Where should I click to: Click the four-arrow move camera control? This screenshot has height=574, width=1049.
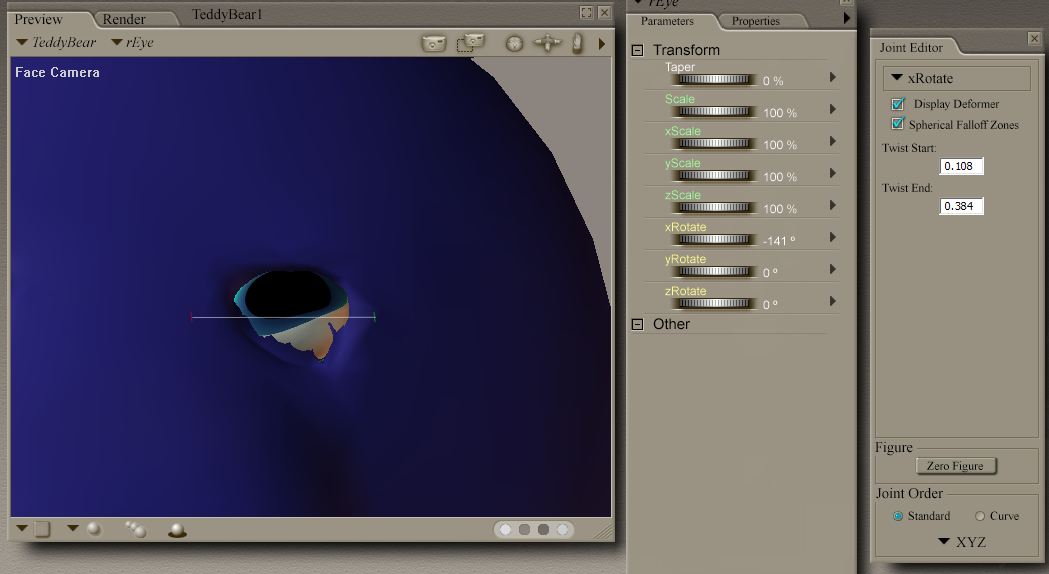pyautogui.click(x=547, y=44)
